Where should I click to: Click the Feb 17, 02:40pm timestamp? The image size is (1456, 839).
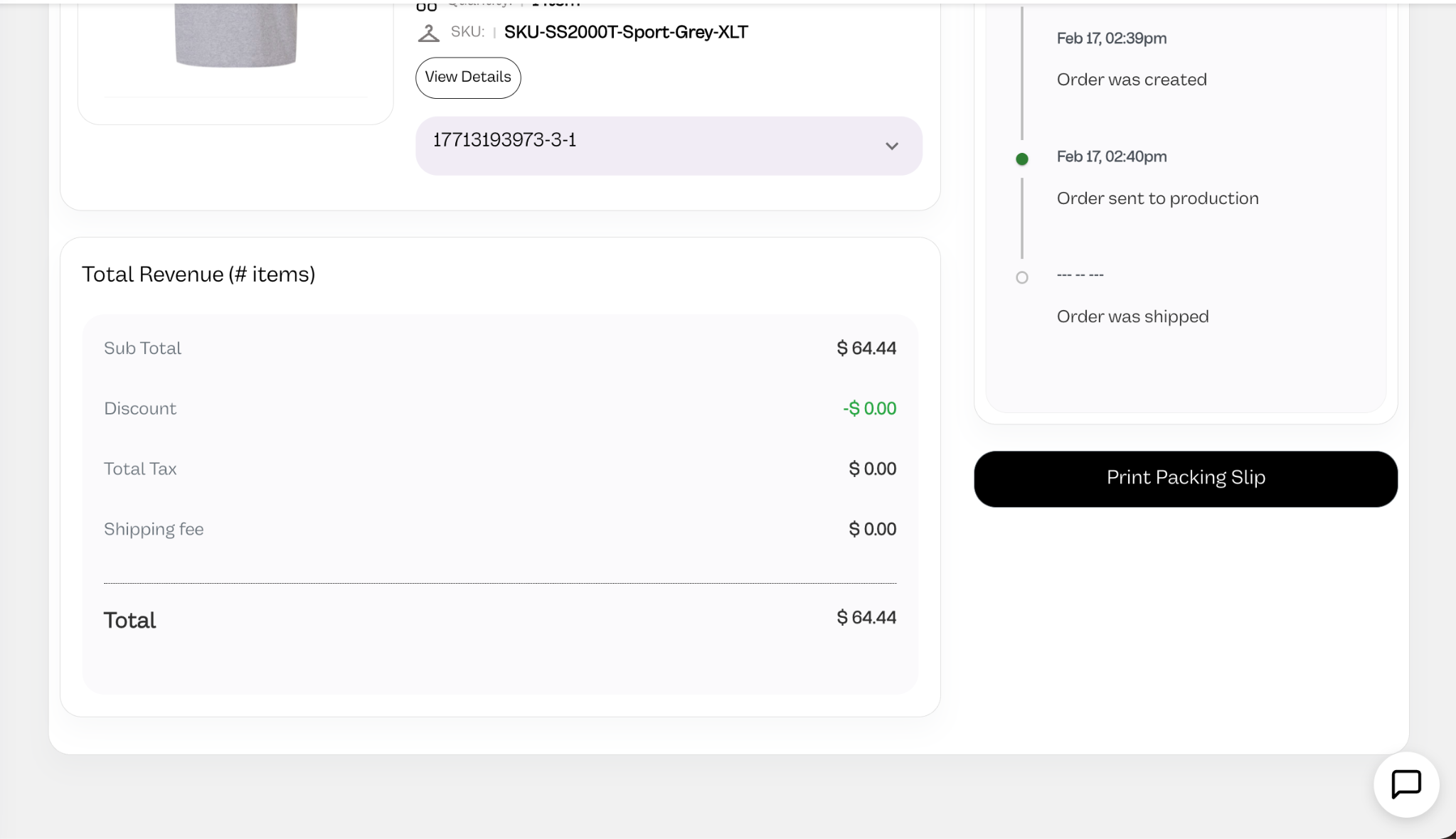pyautogui.click(x=1112, y=156)
